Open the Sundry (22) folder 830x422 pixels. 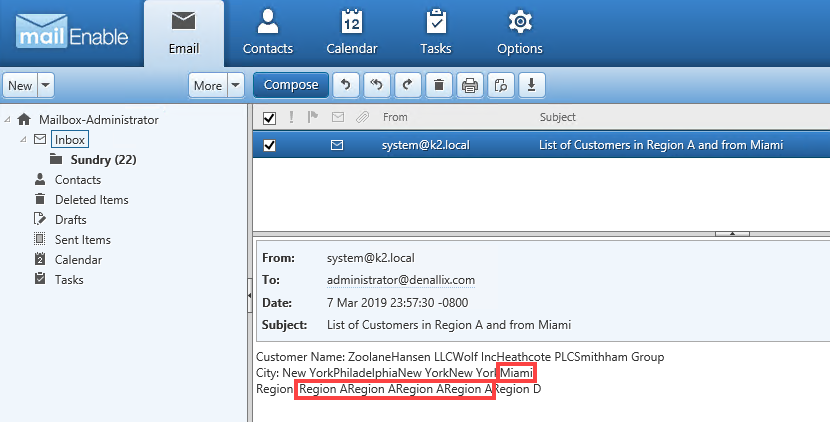click(104, 159)
